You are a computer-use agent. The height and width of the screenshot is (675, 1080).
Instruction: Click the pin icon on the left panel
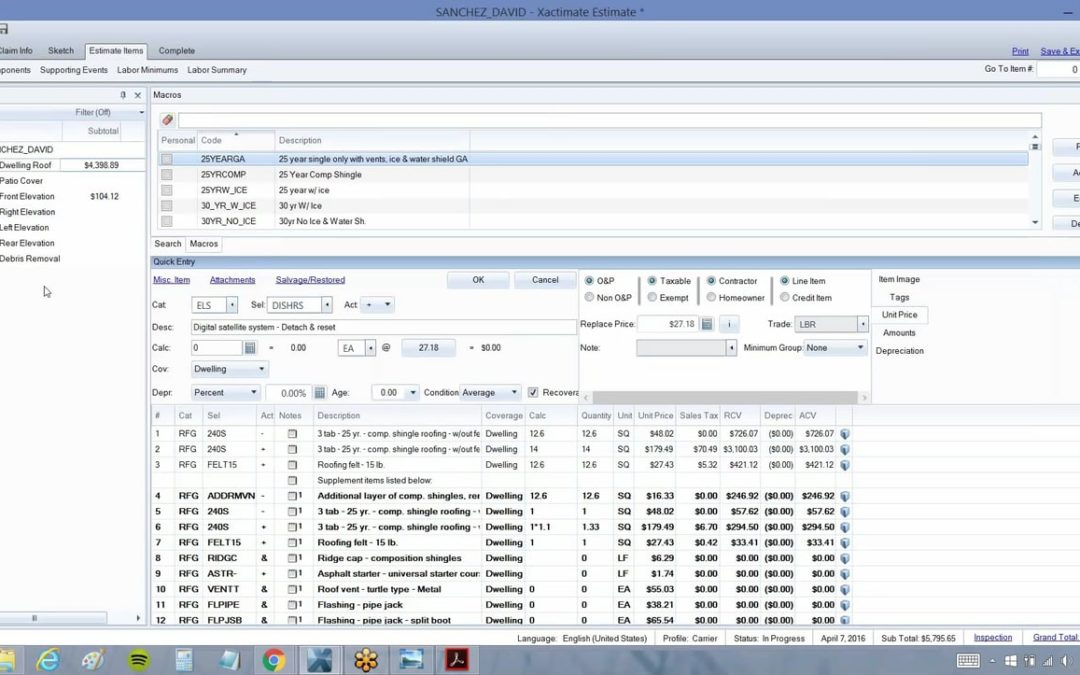[x=123, y=95]
